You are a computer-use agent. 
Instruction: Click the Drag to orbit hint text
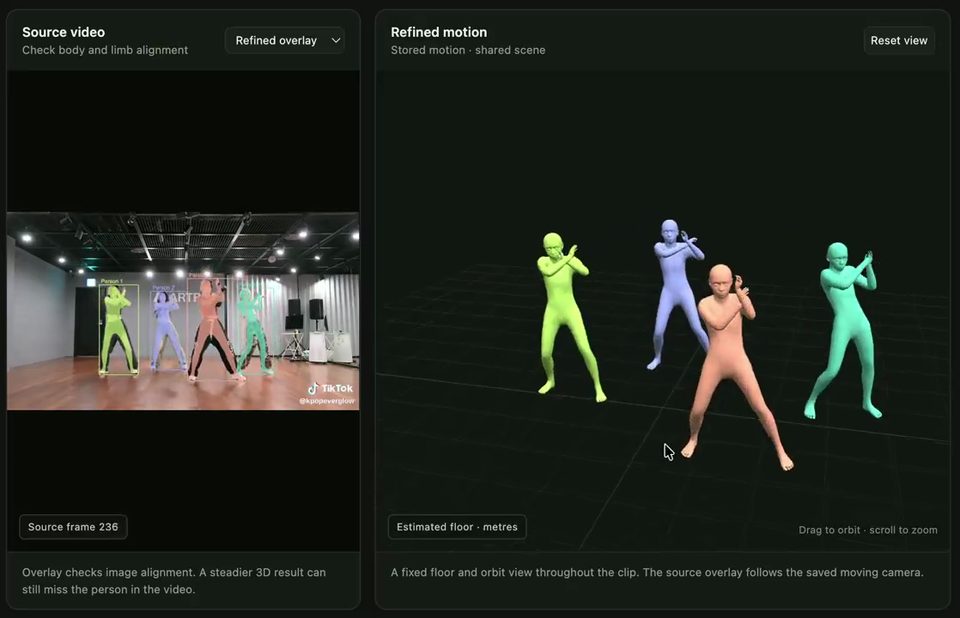(x=829, y=530)
